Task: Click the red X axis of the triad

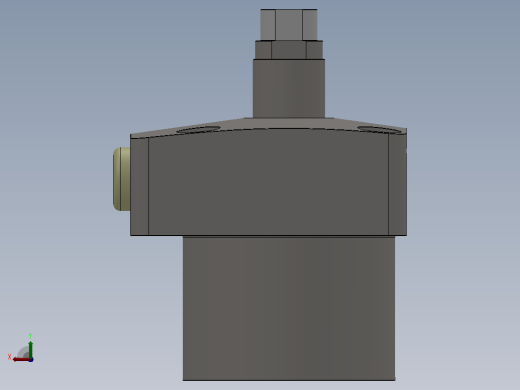Action: 22,359
